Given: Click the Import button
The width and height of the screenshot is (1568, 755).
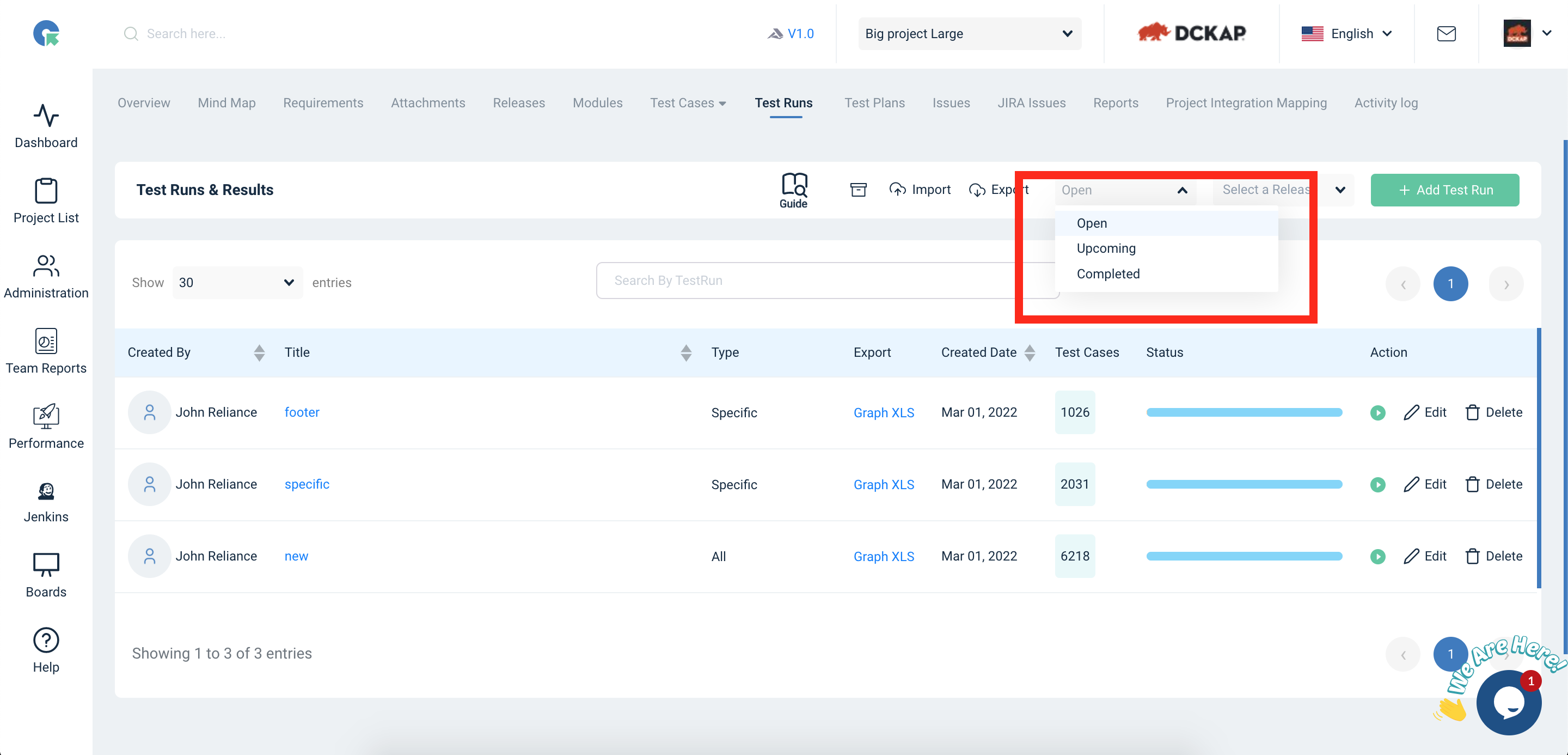Looking at the screenshot, I should click(x=920, y=190).
